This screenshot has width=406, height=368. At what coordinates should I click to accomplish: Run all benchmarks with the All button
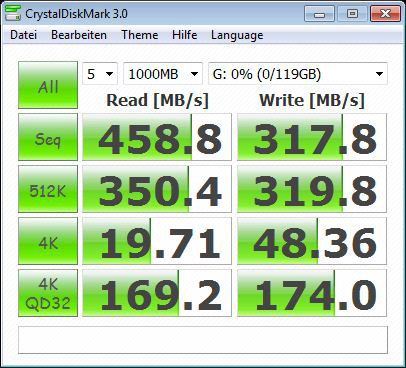[x=48, y=85]
